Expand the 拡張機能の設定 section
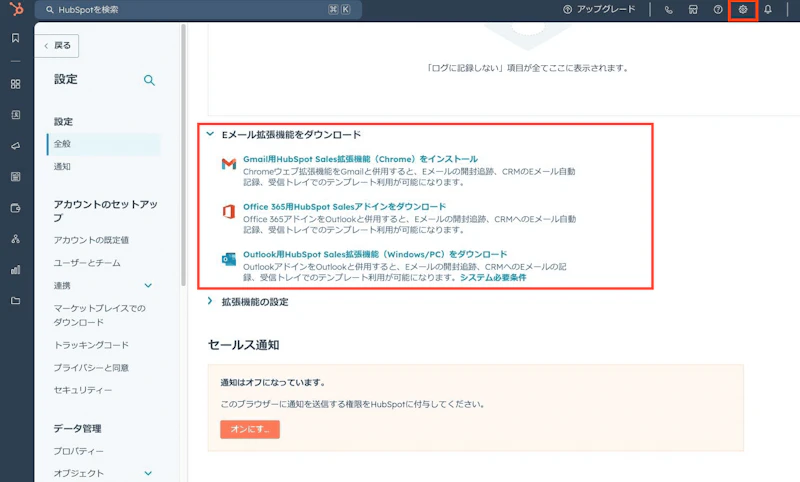This screenshot has width=800, height=482. (x=247, y=302)
